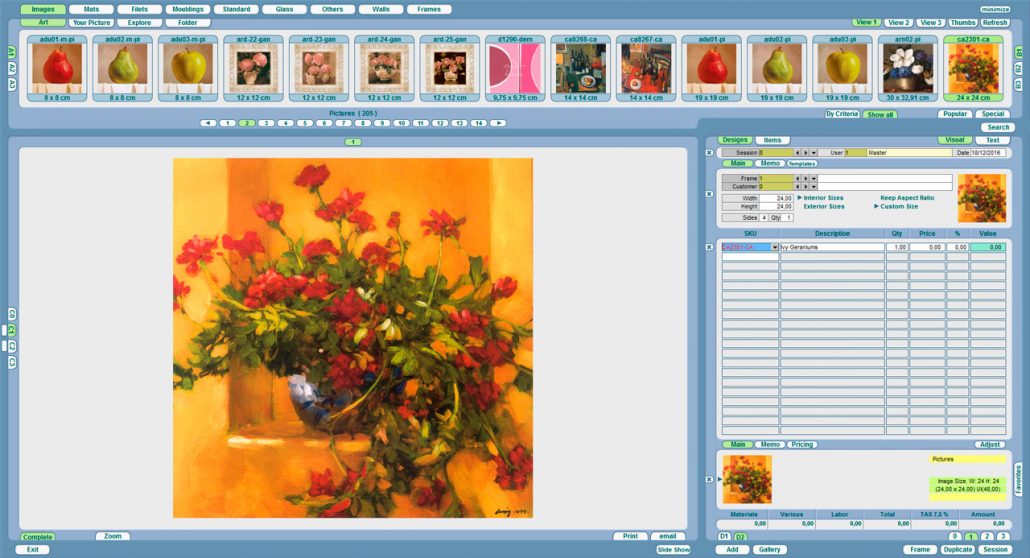
Task: Toggle the D1 view button
Action: pyautogui.click(x=724, y=537)
